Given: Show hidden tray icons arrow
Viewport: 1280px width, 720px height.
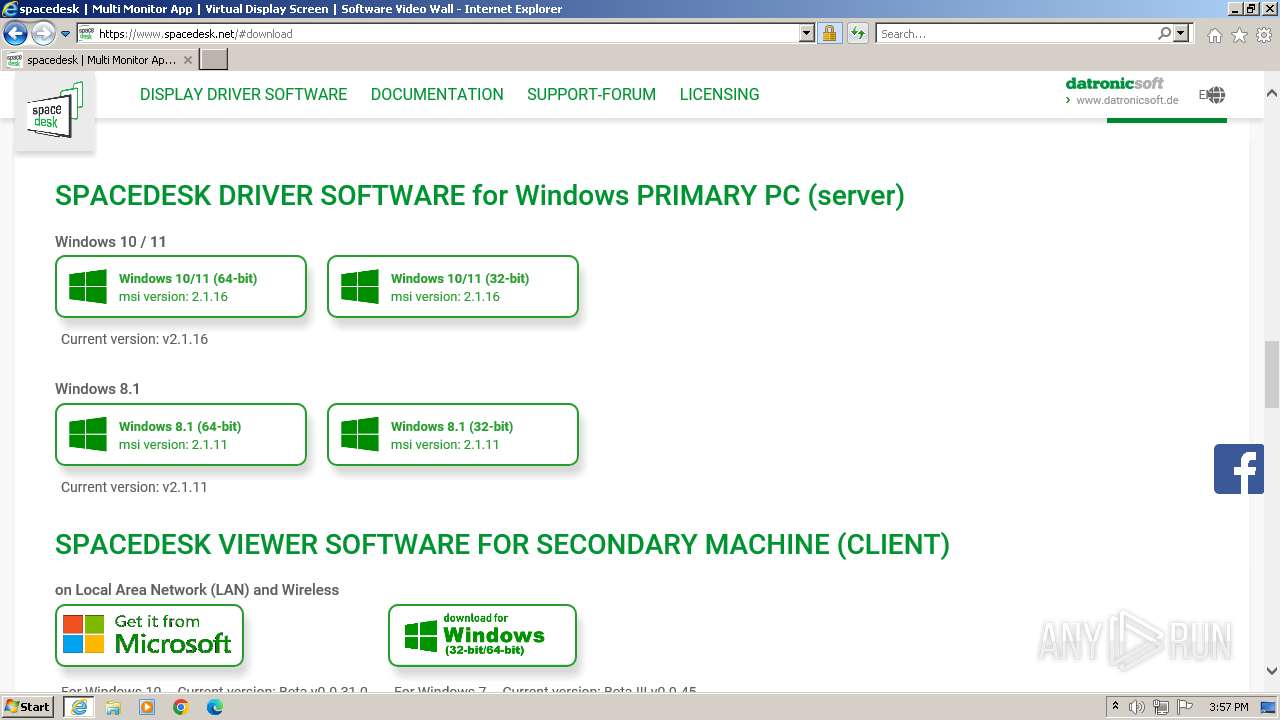Looking at the screenshot, I should pyautogui.click(x=1115, y=707).
